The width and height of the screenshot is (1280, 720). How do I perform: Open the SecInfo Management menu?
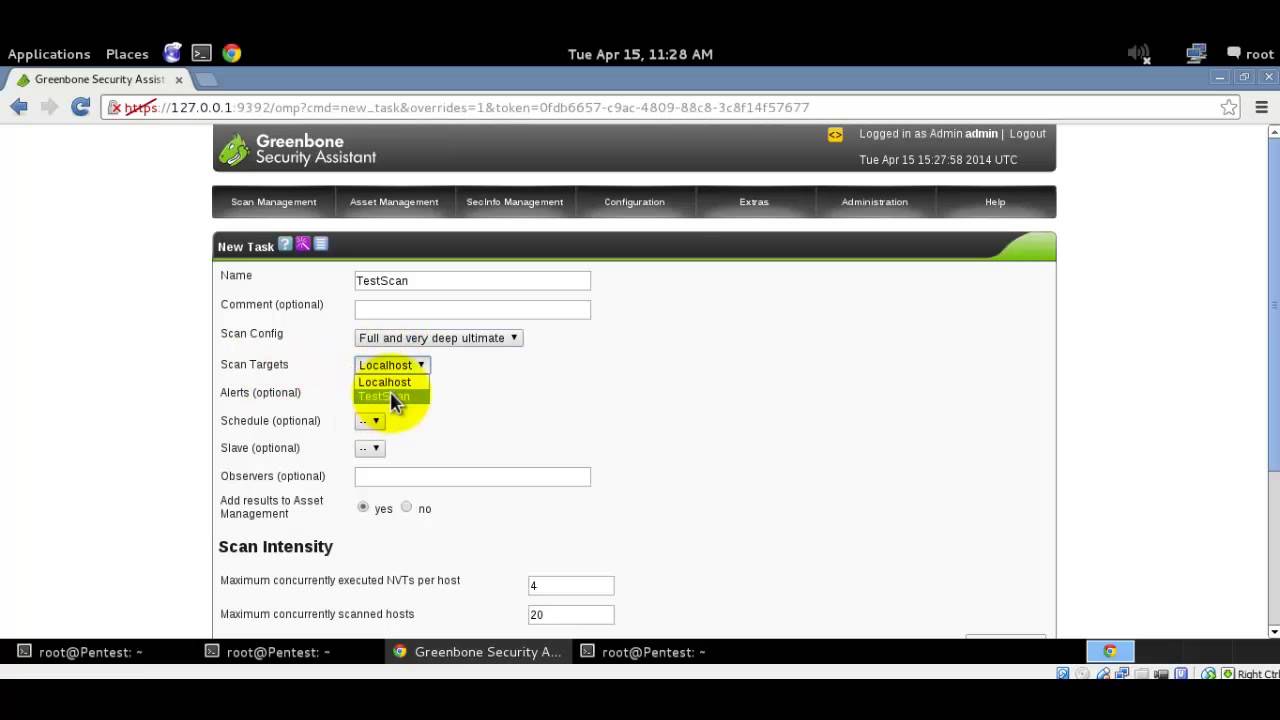point(514,202)
